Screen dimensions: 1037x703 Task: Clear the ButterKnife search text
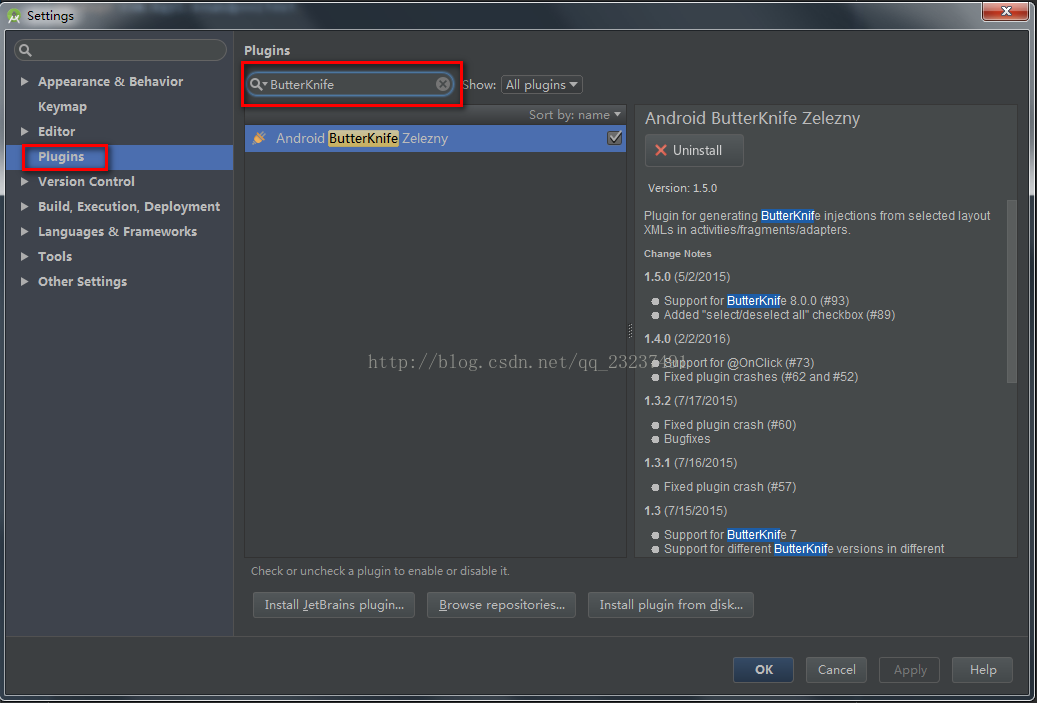tap(442, 83)
